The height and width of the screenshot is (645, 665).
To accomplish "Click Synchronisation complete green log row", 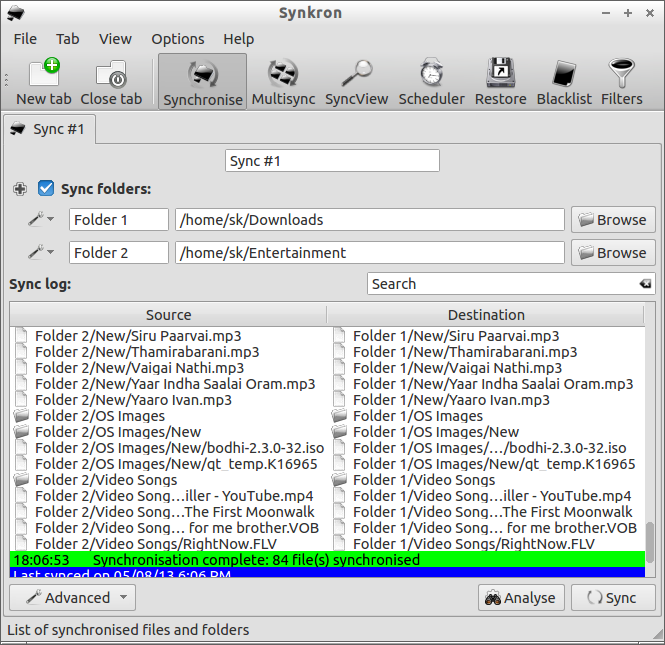I will (327, 560).
